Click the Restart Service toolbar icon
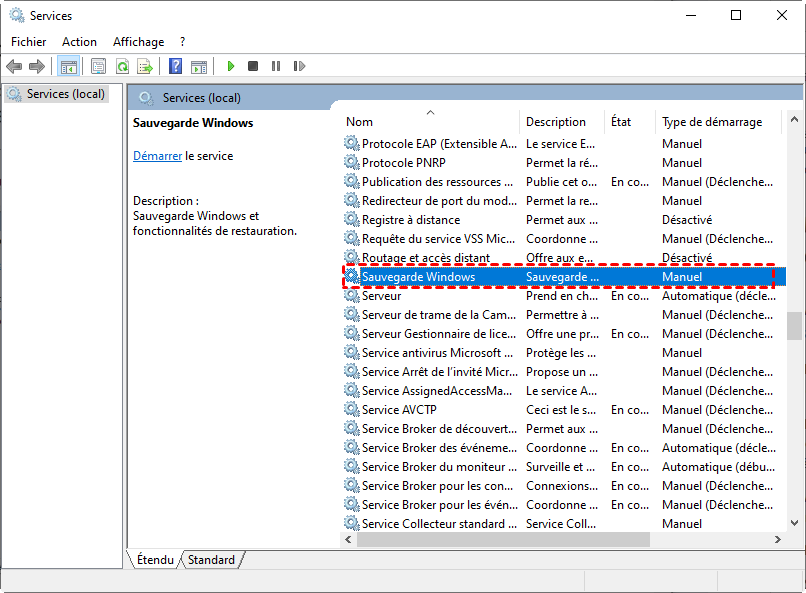 tap(299, 66)
